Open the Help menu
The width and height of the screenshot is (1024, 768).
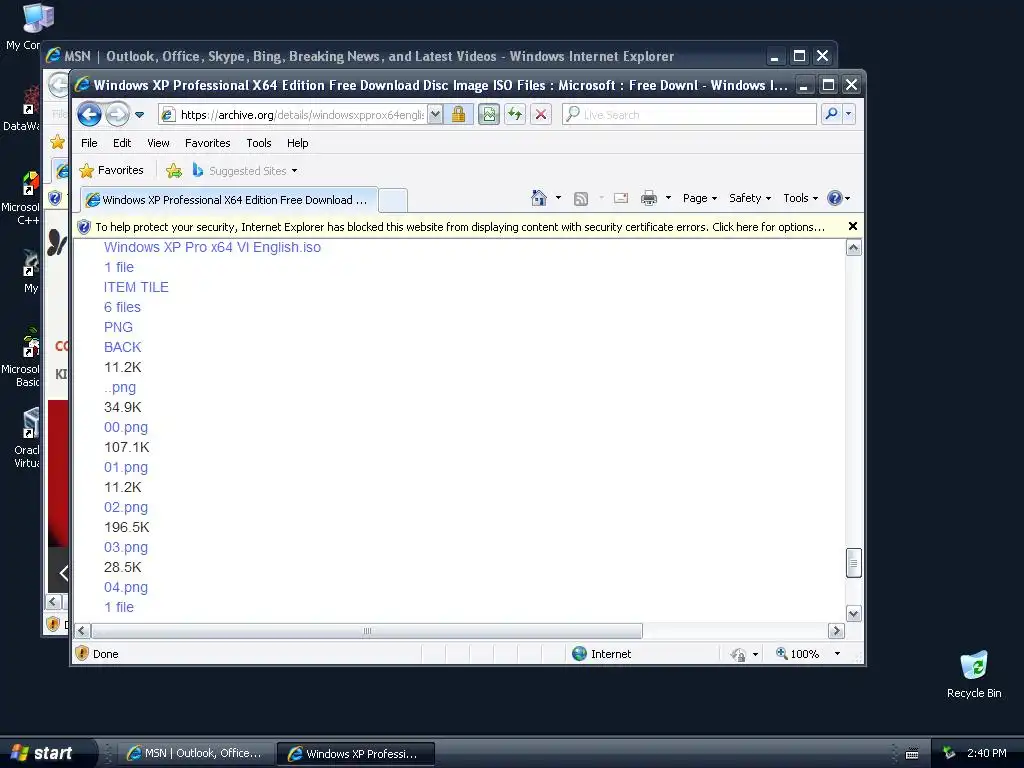297,143
